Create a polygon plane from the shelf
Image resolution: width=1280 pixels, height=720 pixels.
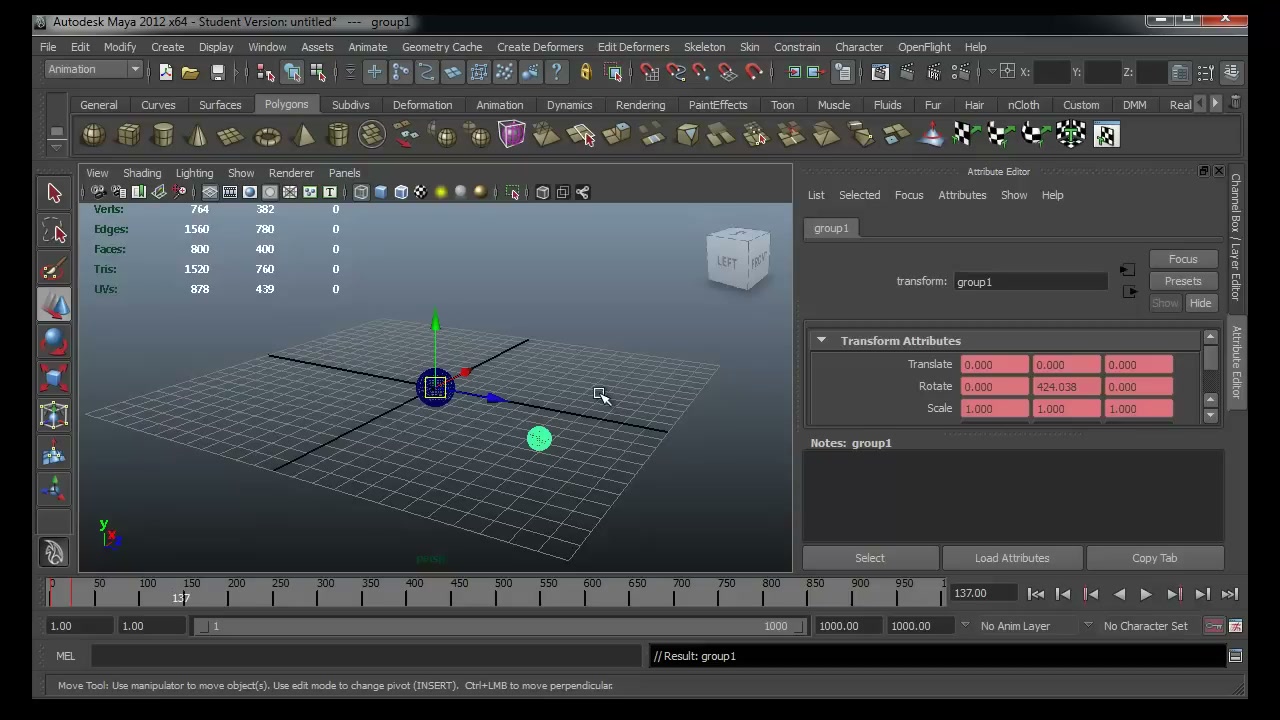232,135
